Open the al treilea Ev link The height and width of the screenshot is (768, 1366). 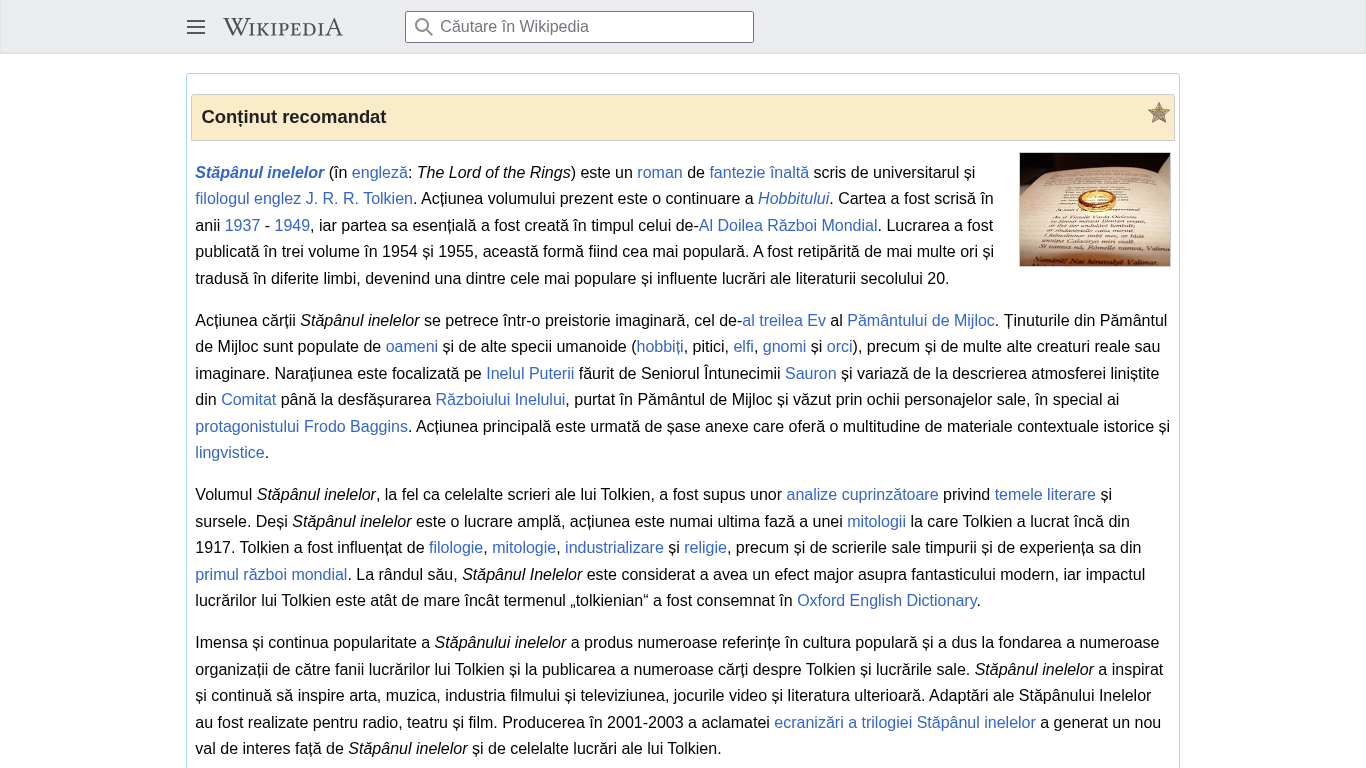784,320
